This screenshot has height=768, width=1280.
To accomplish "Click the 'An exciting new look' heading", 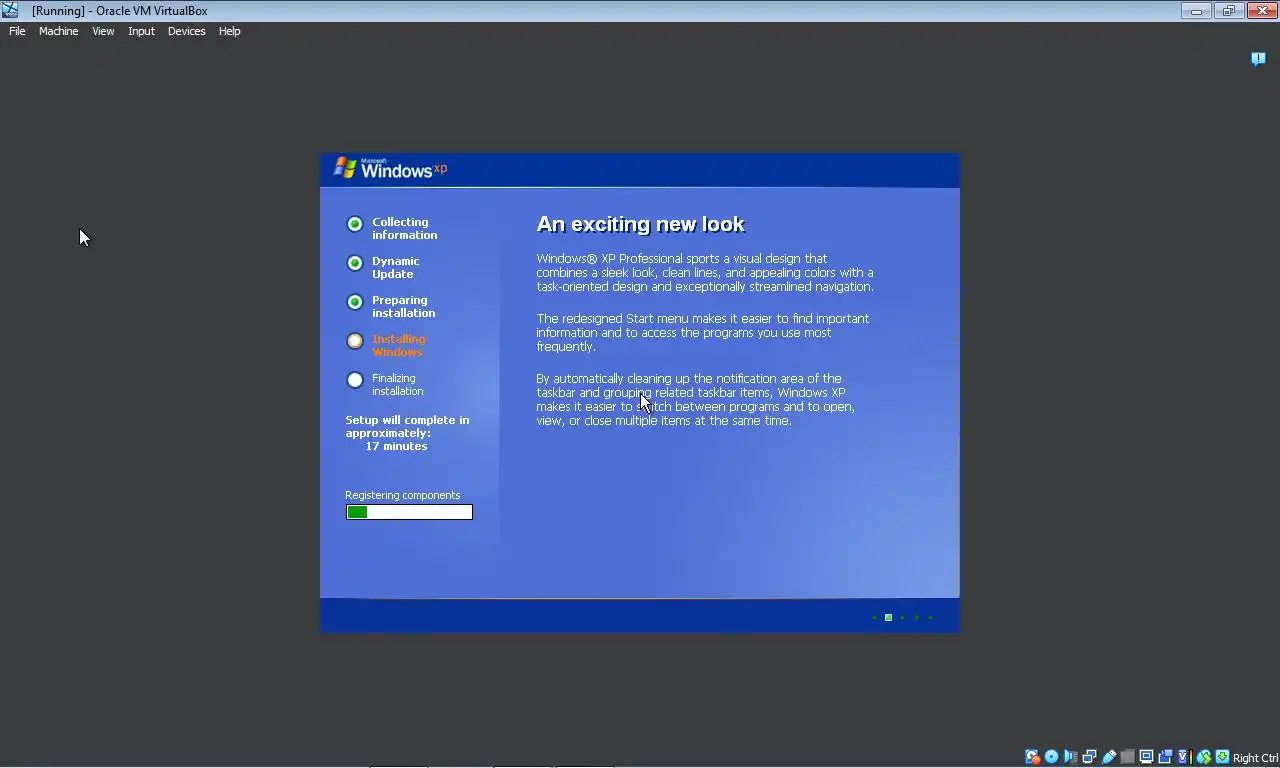I will (x=641, y=224).
